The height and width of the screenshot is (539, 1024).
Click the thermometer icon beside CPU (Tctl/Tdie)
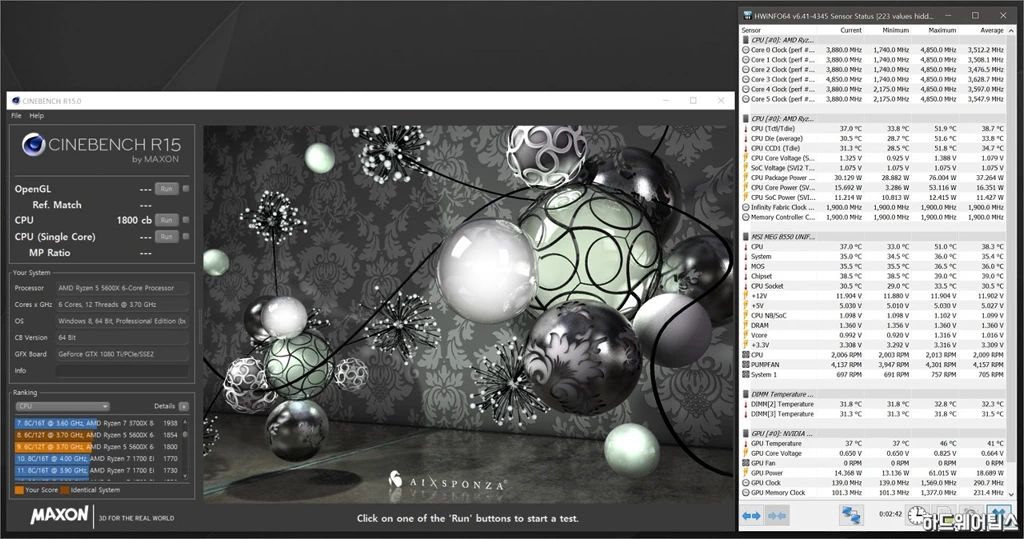pyautogui.click(x=745, y=129)
